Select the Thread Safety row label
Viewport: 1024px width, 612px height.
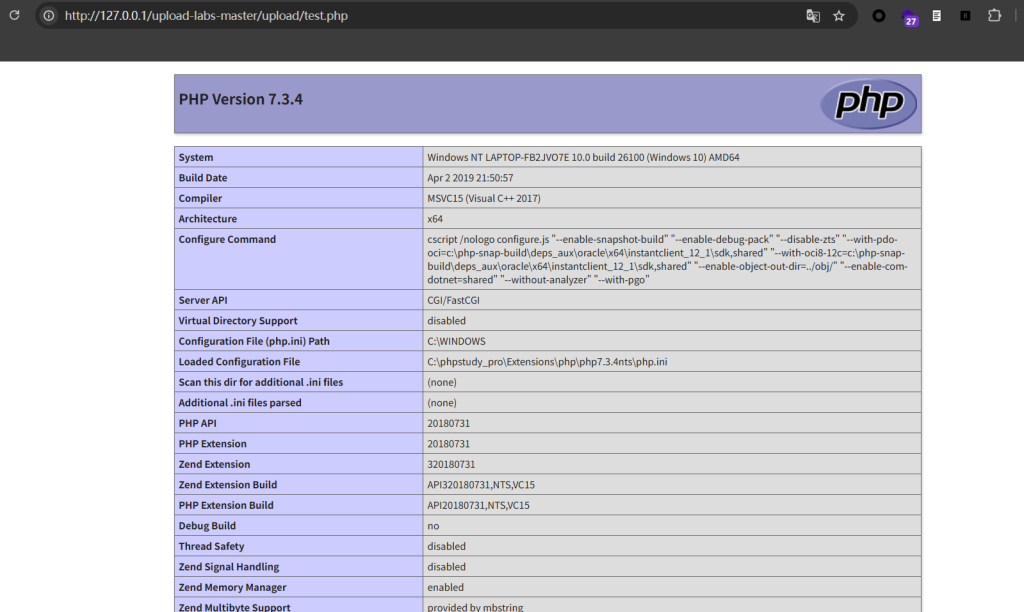211,546
